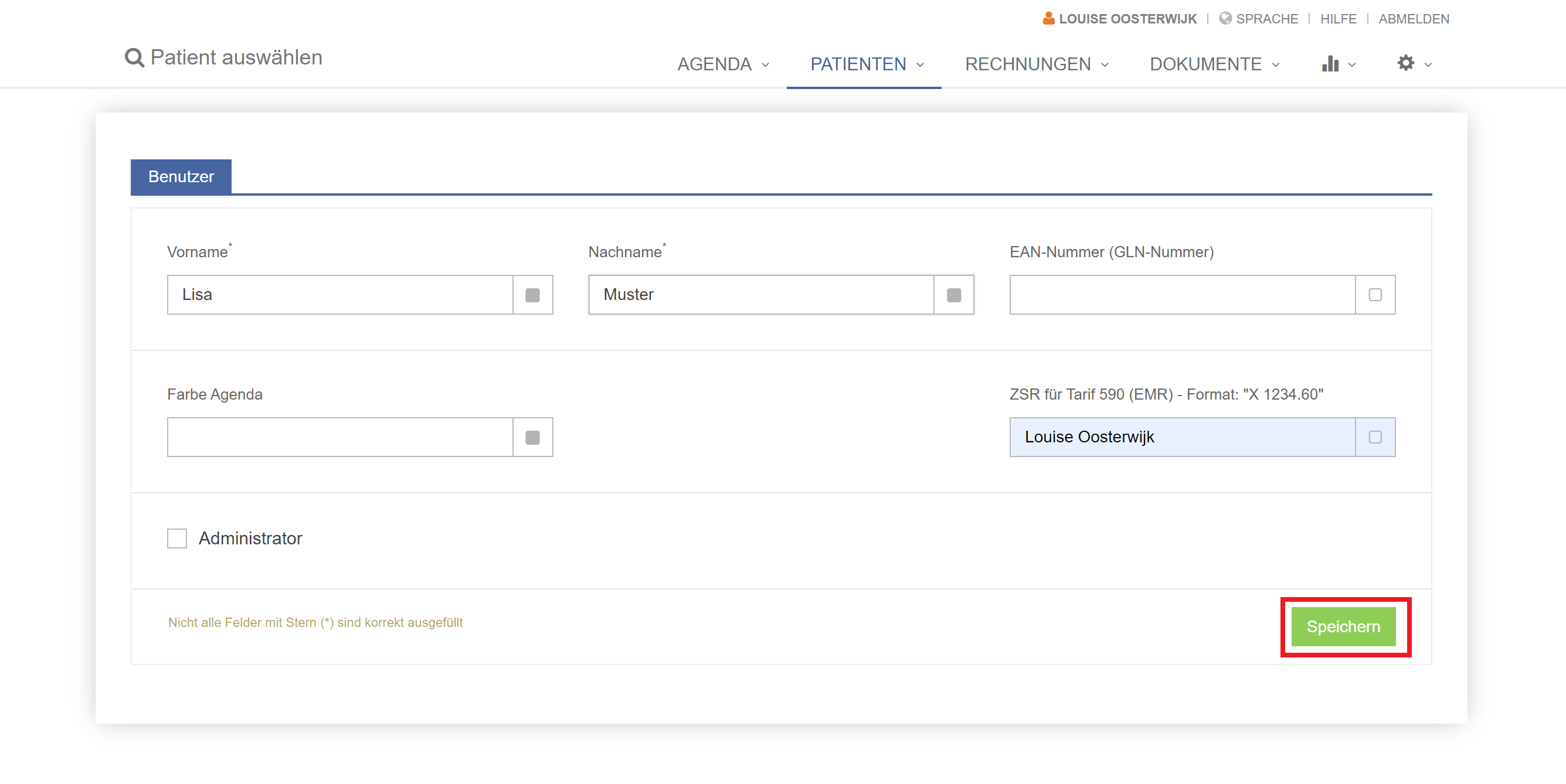Click the Vorname field label

point(198,251)
